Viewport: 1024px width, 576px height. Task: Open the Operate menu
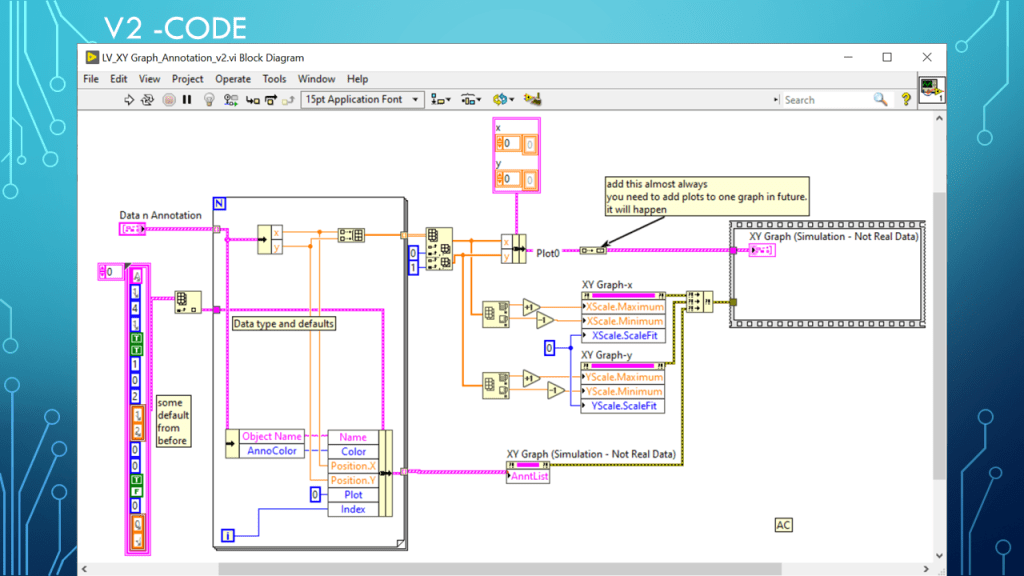click(233, 79)
